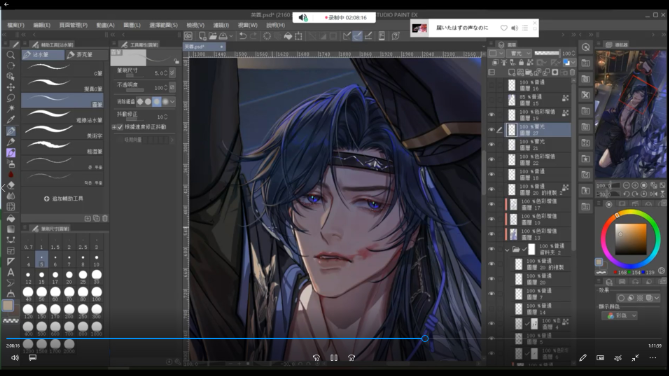Click the video progress bar handle

[425, 338]
